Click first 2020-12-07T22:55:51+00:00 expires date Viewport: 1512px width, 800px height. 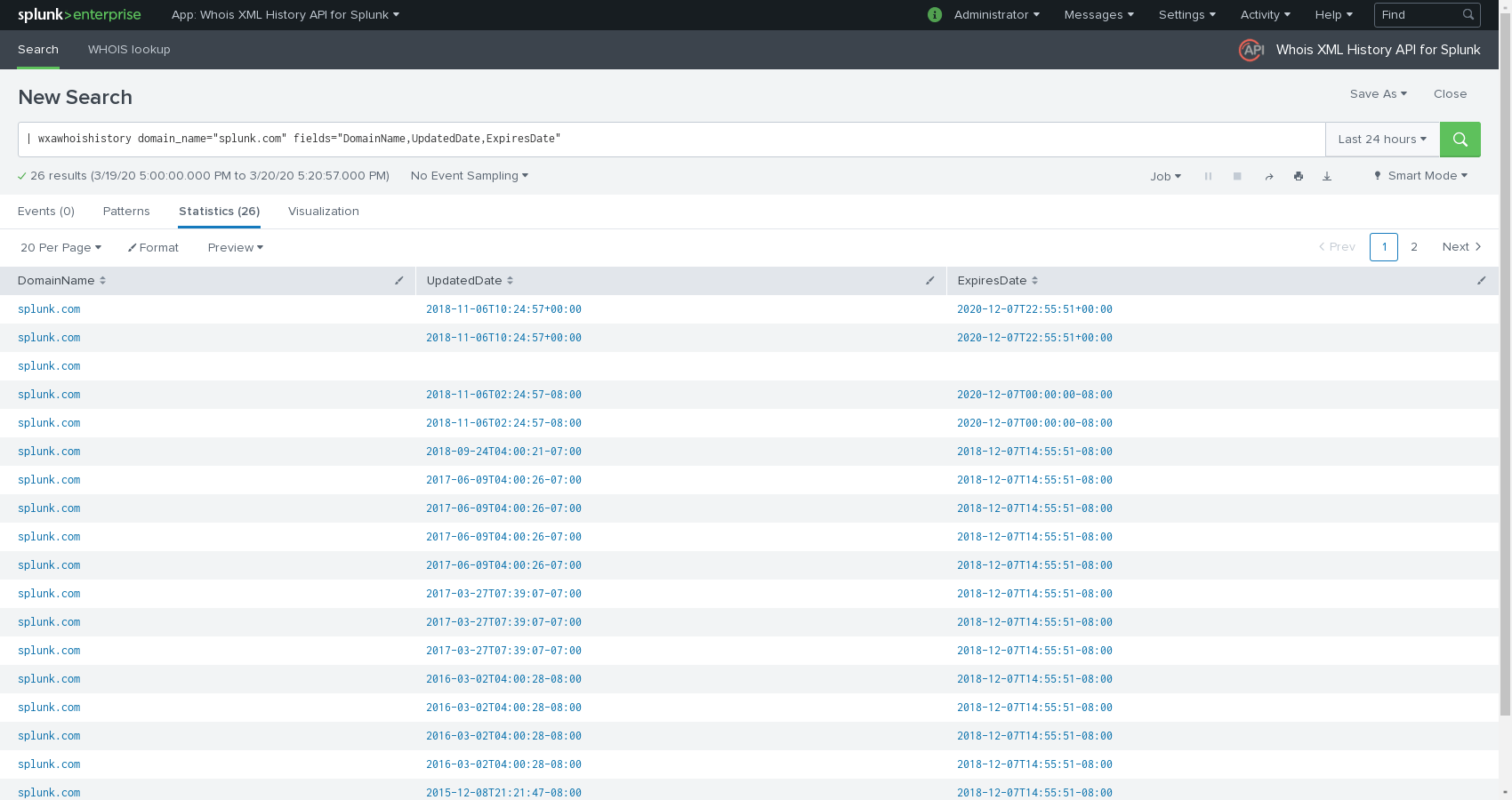(1034, 309)
